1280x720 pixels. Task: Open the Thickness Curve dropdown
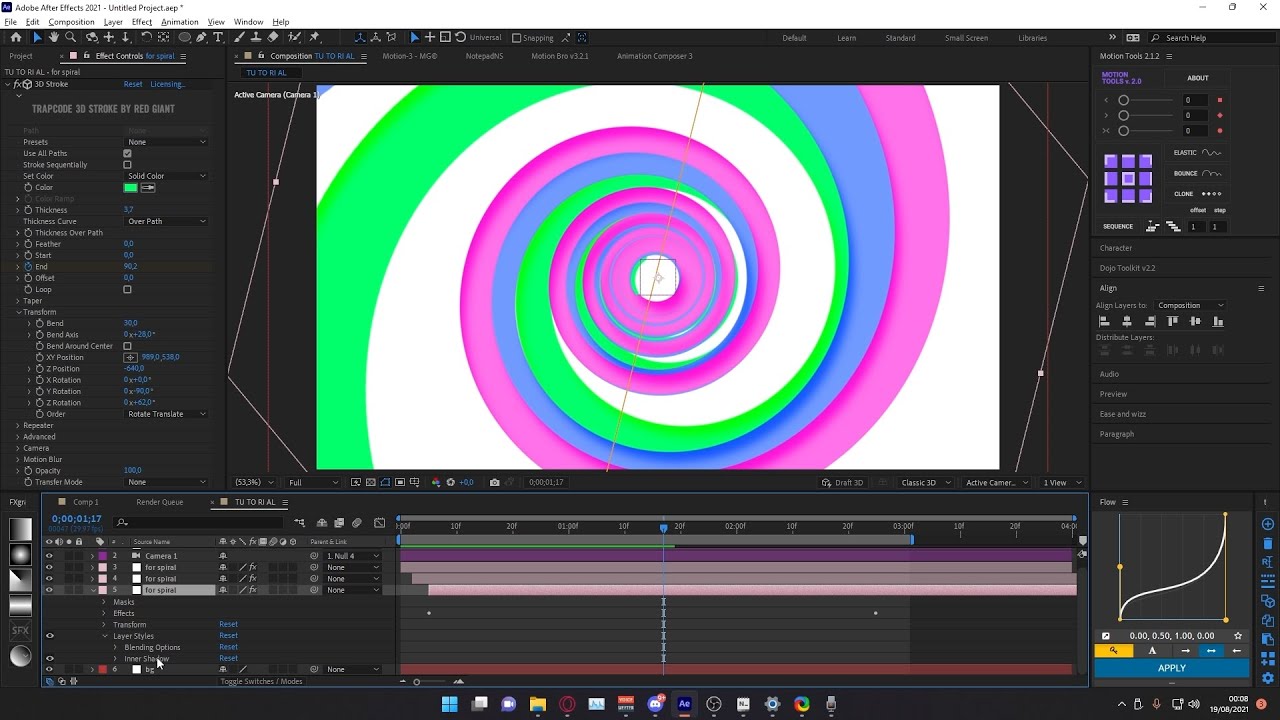click(x=166, y=221)
